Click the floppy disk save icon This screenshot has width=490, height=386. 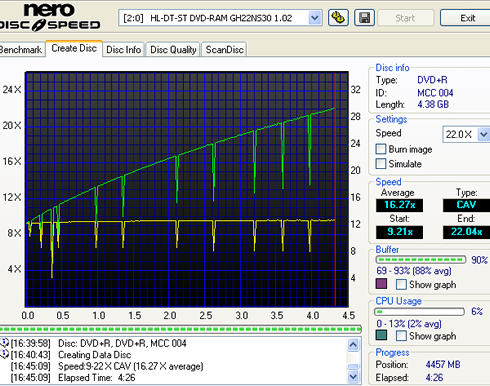click(364, 18)
